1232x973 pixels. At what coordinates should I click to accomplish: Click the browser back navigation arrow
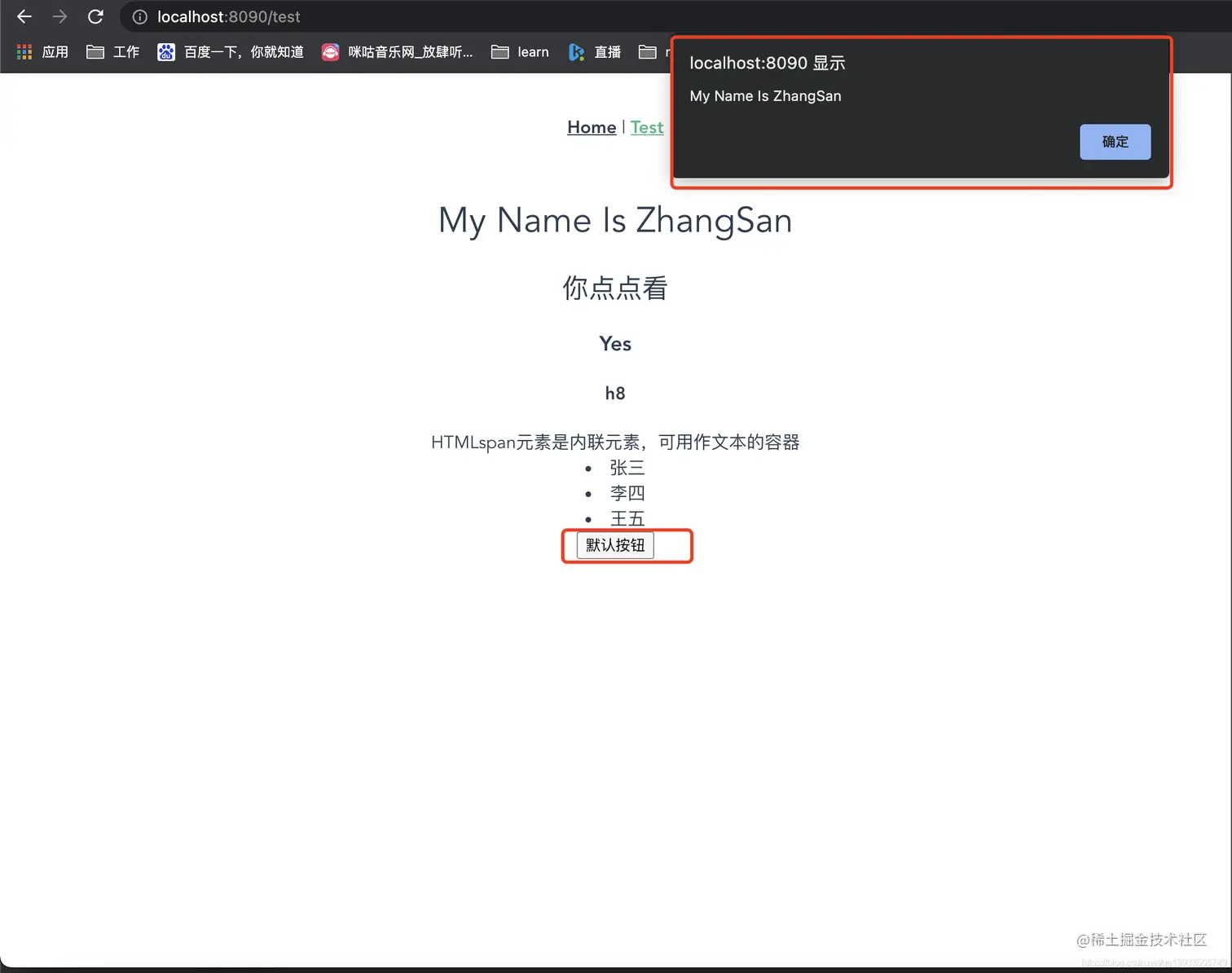click(24, 16)
